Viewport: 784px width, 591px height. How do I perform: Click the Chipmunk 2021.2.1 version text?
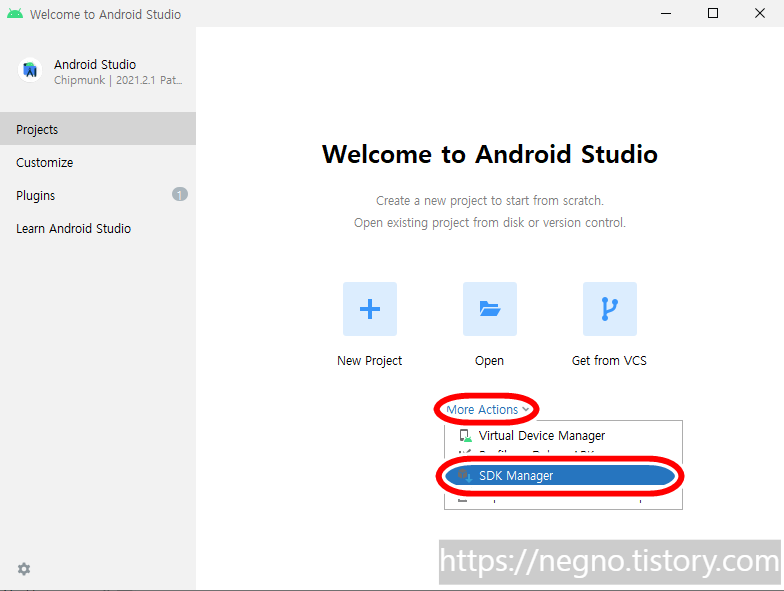[x=118, y=80]
